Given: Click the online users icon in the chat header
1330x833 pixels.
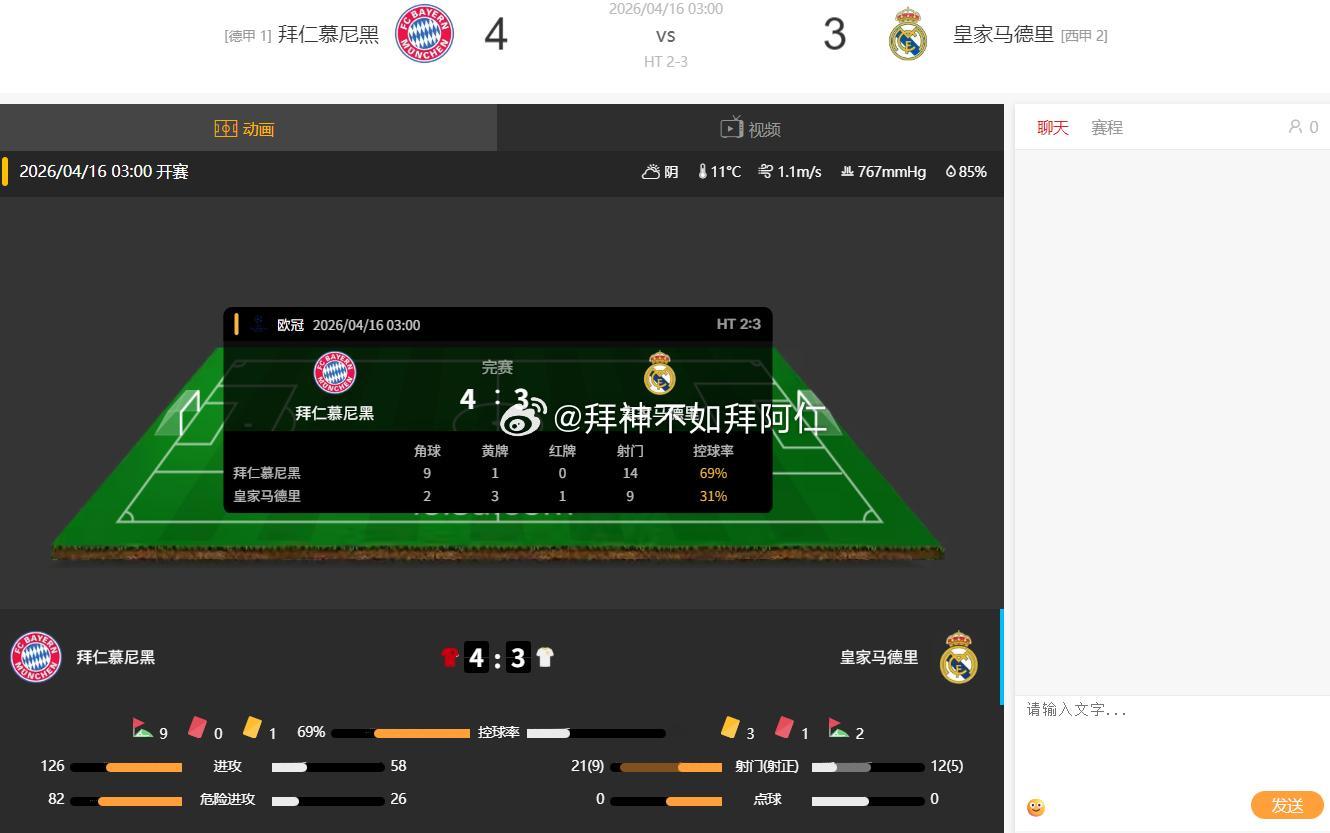Looking at the screenshot, I should coord(1296,127).
